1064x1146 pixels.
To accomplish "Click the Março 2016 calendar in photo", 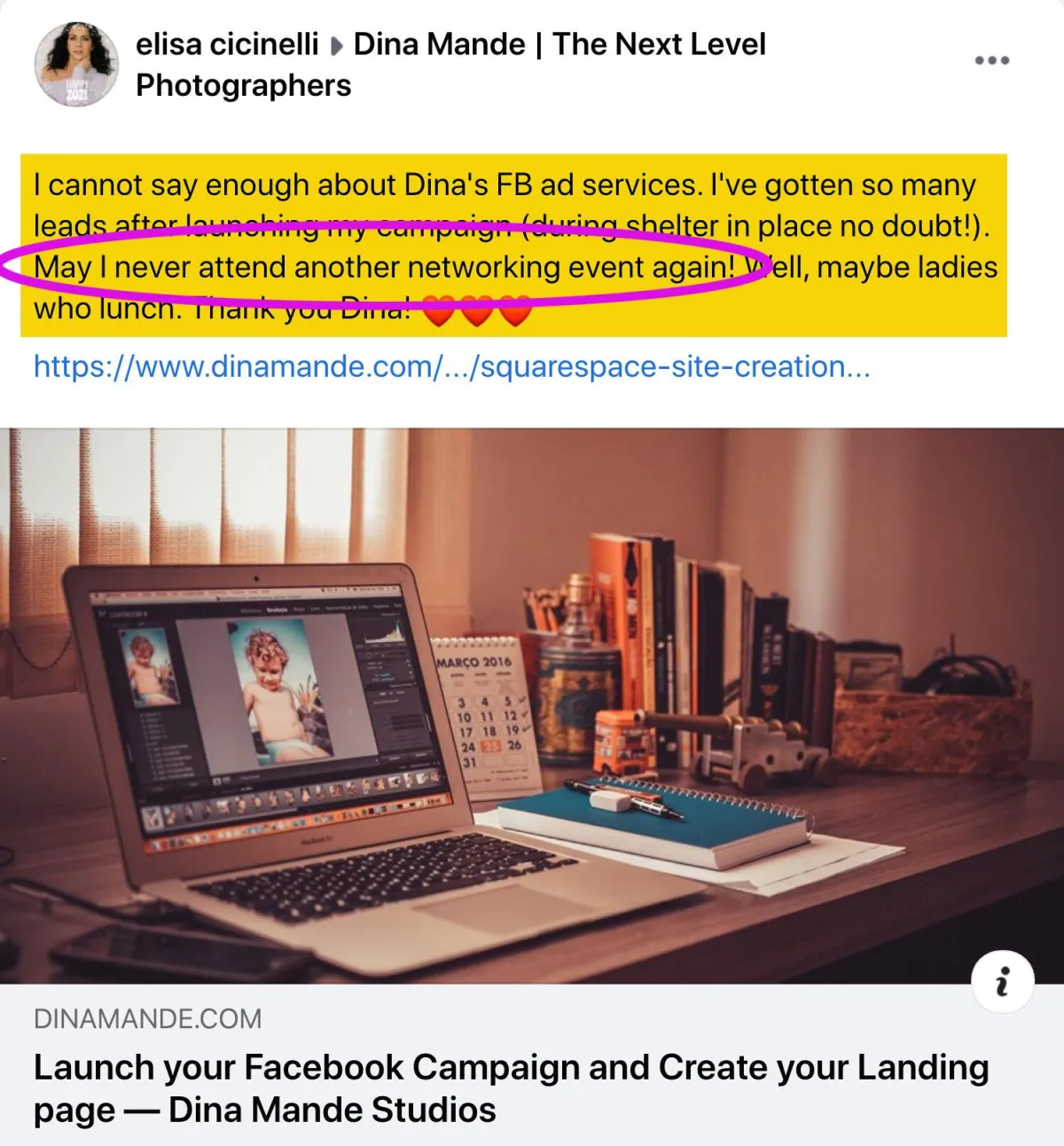I will click(485, 714).
